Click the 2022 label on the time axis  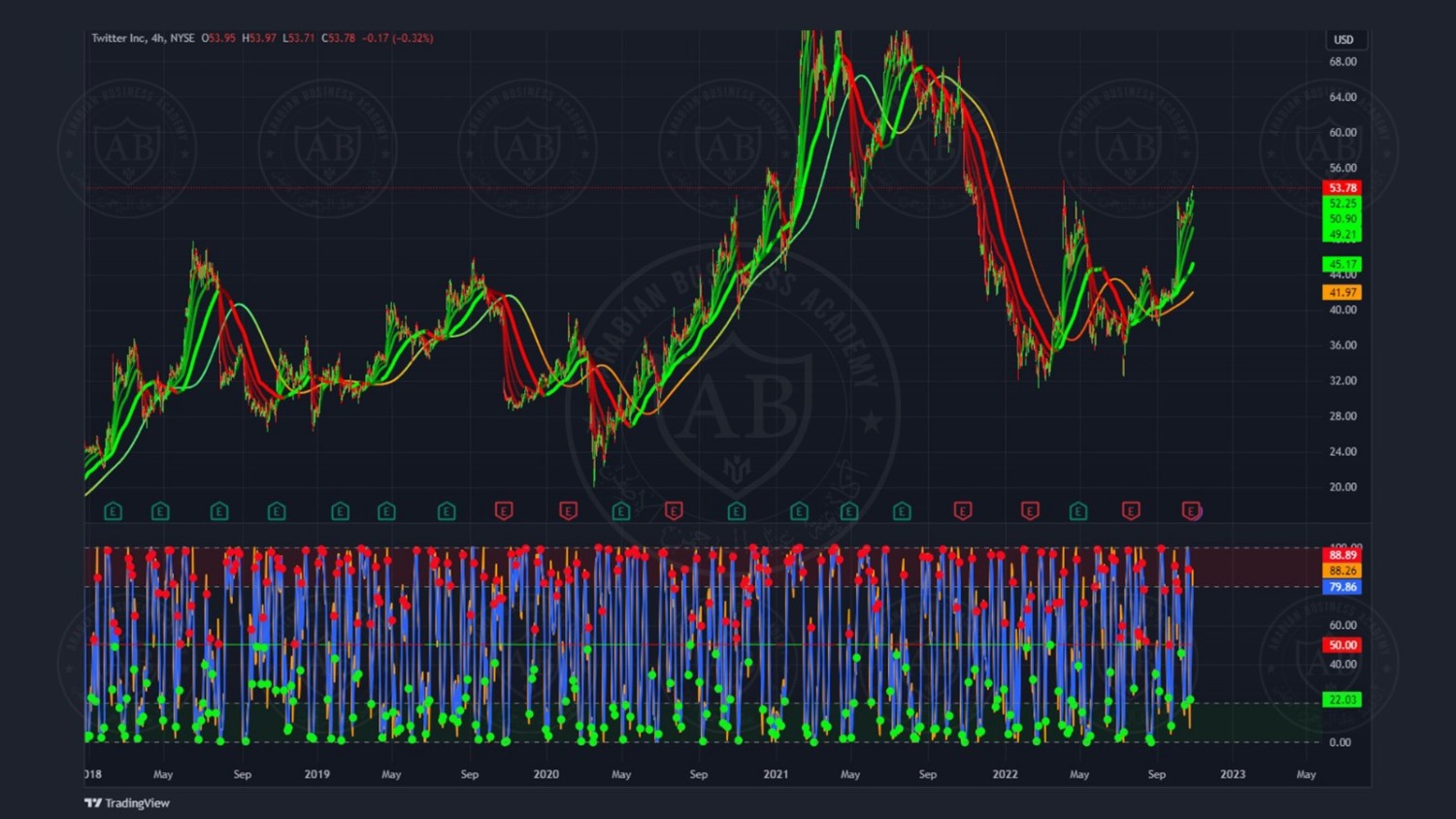[x=1005, y=774]
